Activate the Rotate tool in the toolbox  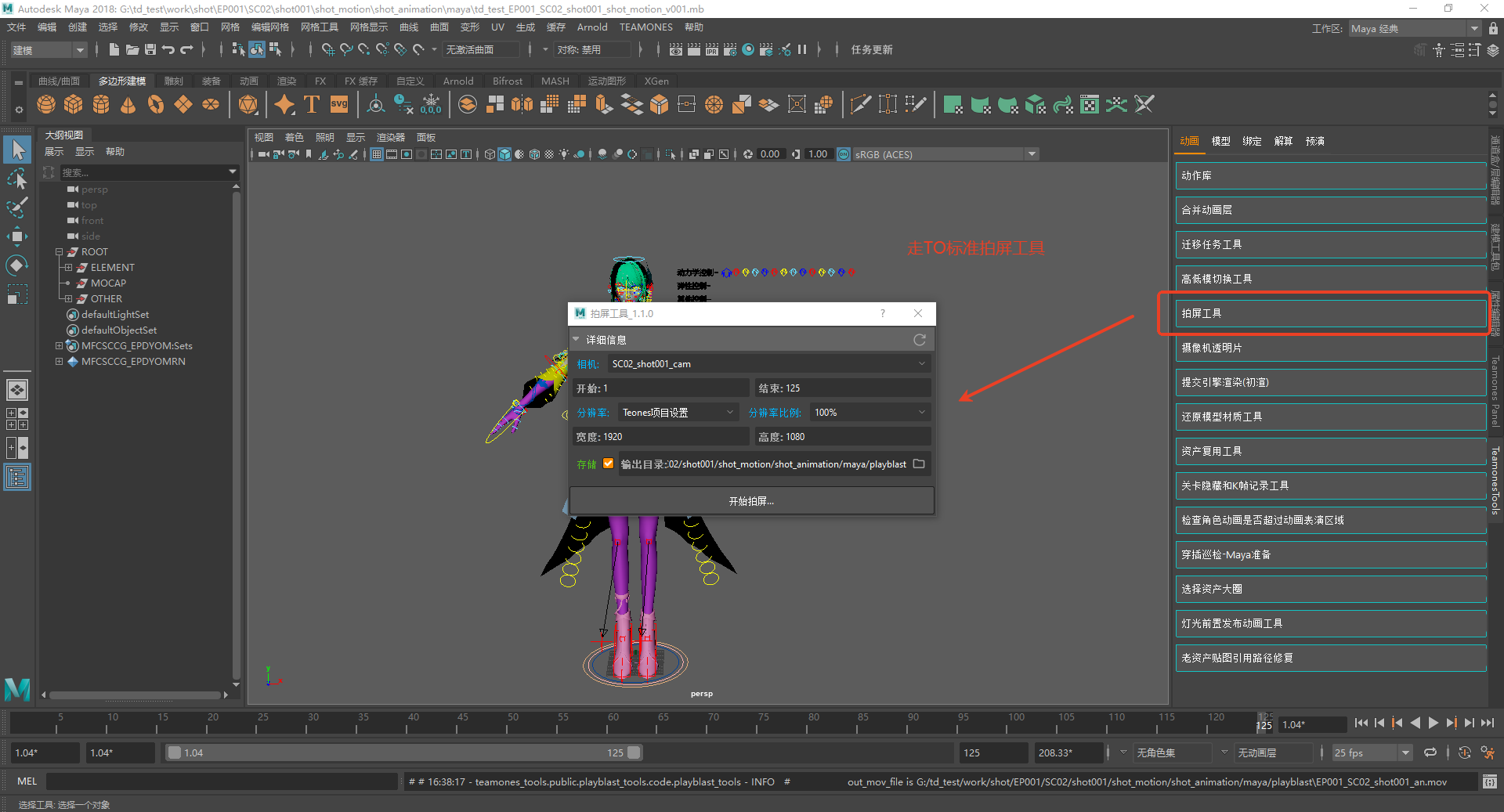(x=17, y=265)
